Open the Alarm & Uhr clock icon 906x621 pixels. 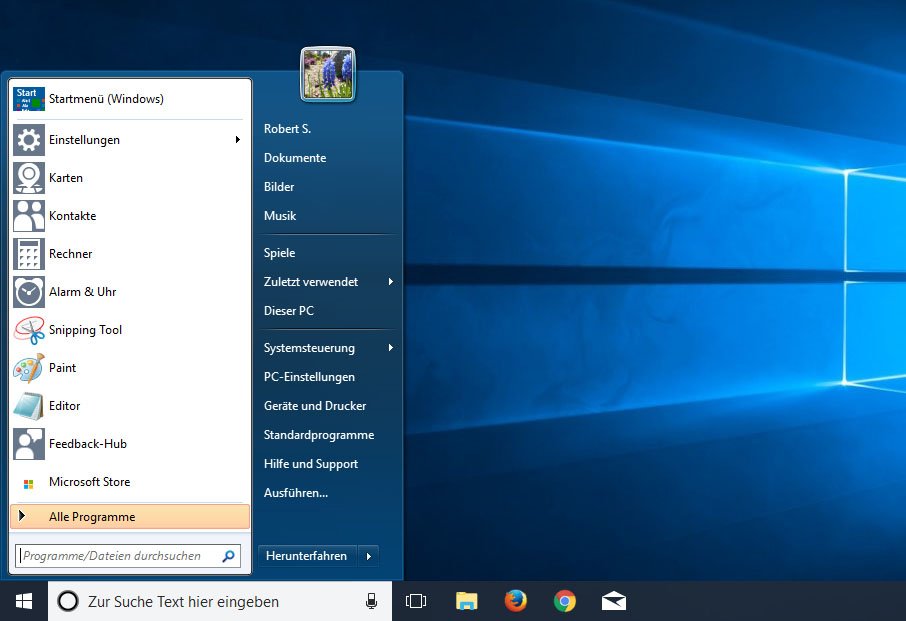coord(29,292)
